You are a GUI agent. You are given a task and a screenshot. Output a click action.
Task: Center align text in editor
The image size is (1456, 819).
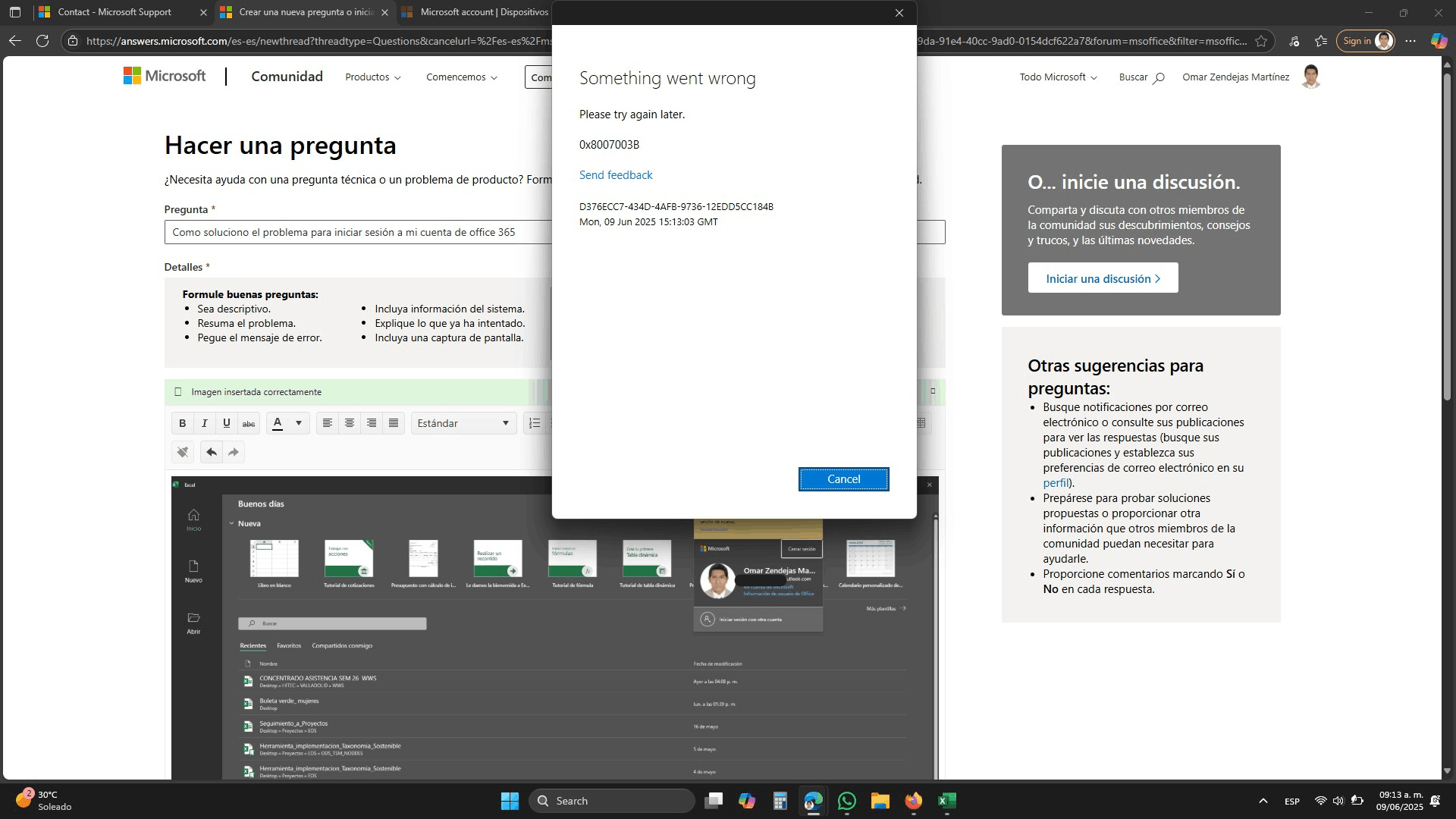[x=350, y=423]
